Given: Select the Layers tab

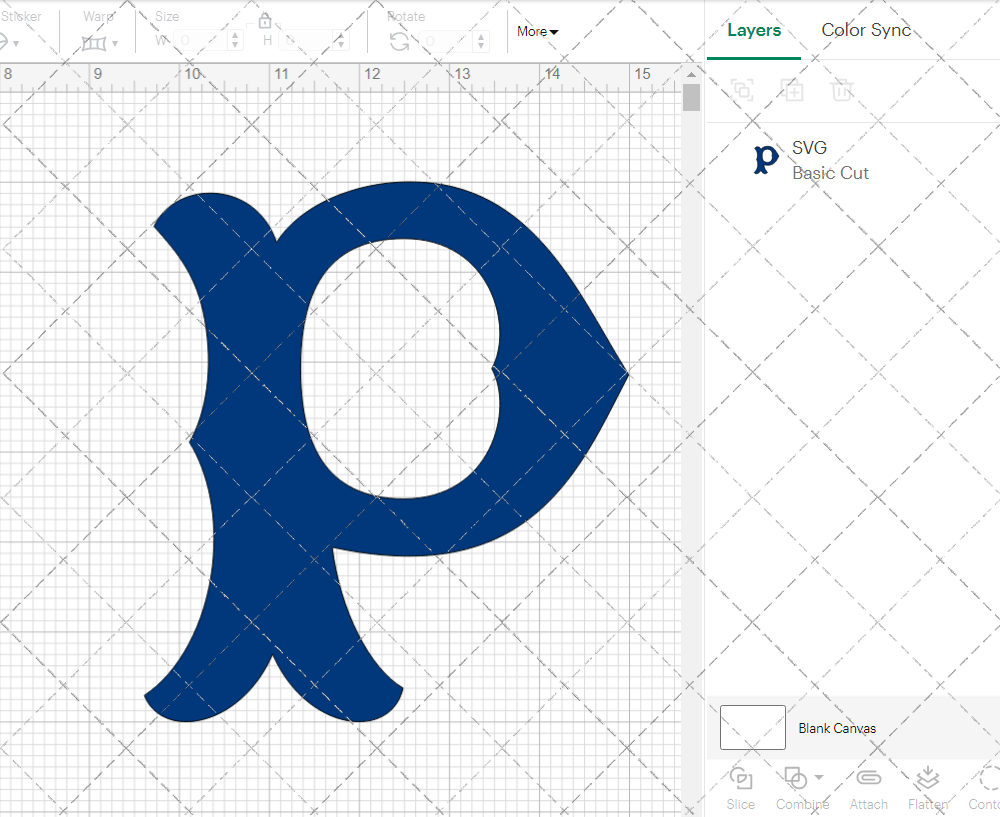Looking at the screenshot, I should [x=754, y=30].
